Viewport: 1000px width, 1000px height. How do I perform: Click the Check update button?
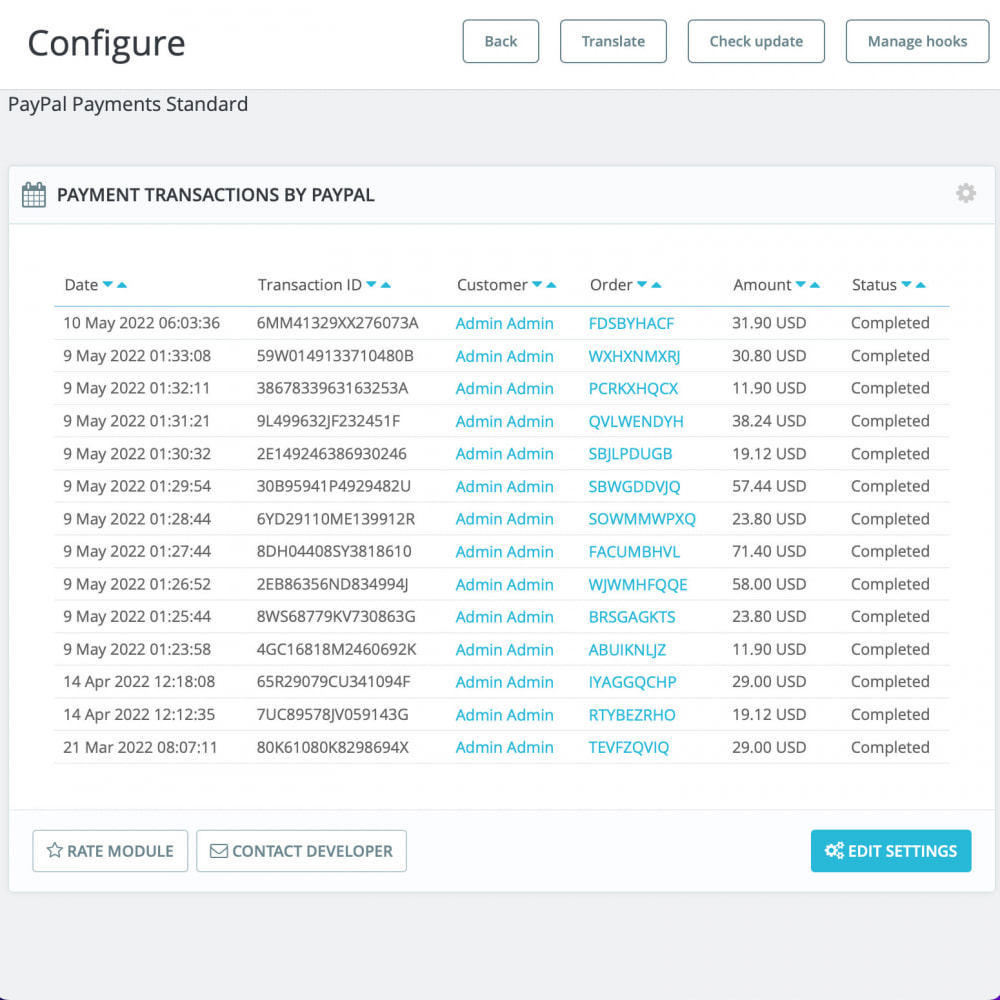point(756,41)
